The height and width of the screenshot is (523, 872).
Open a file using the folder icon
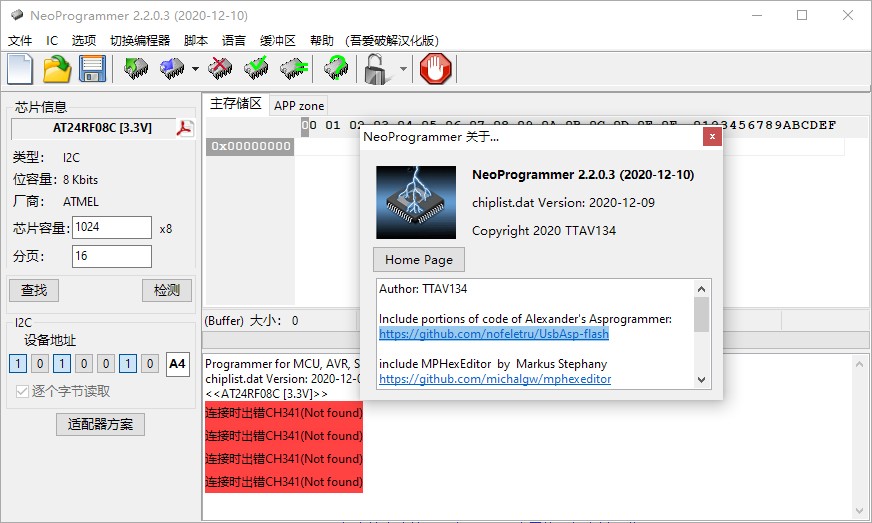57,69
